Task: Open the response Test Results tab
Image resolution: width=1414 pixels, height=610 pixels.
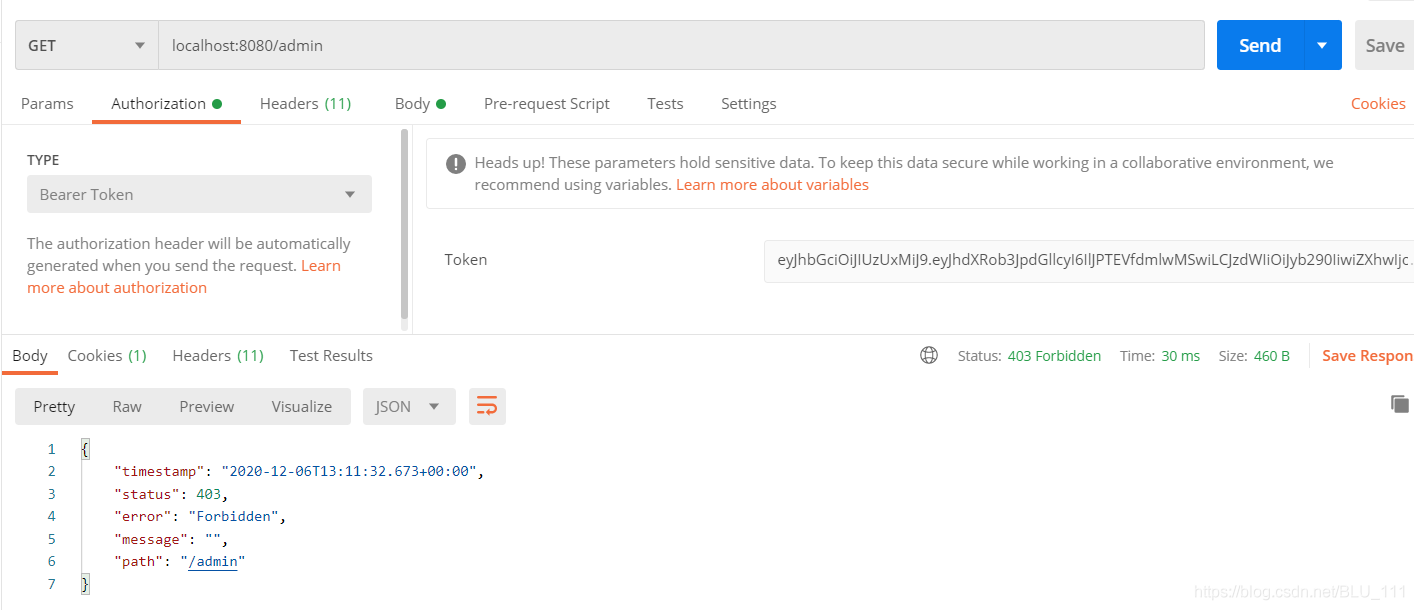Action: 331,355
